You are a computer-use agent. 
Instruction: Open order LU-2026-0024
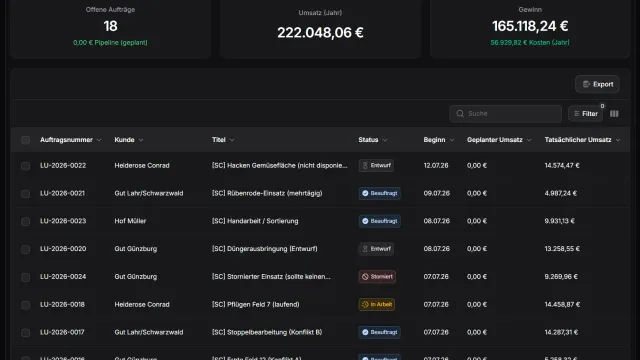pos(63,276)
